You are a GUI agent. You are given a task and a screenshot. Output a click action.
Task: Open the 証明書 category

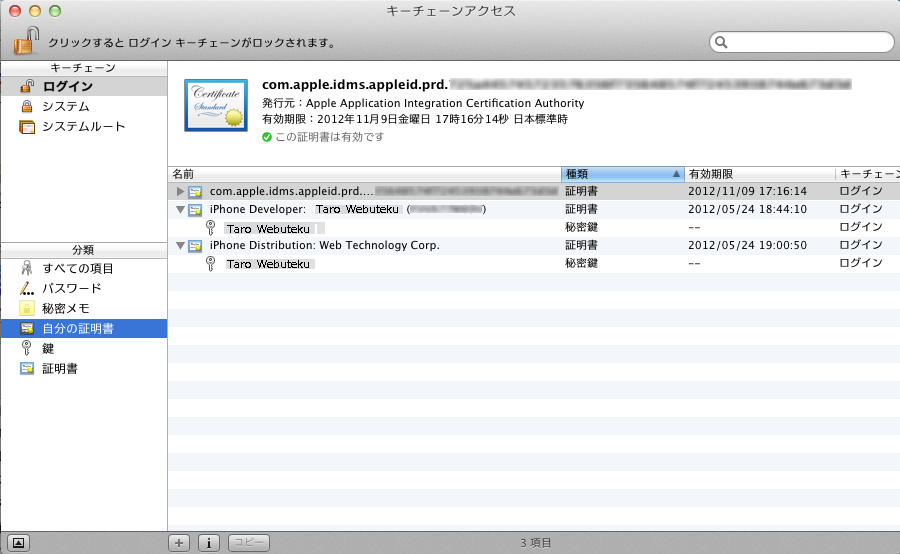(84, 369)
